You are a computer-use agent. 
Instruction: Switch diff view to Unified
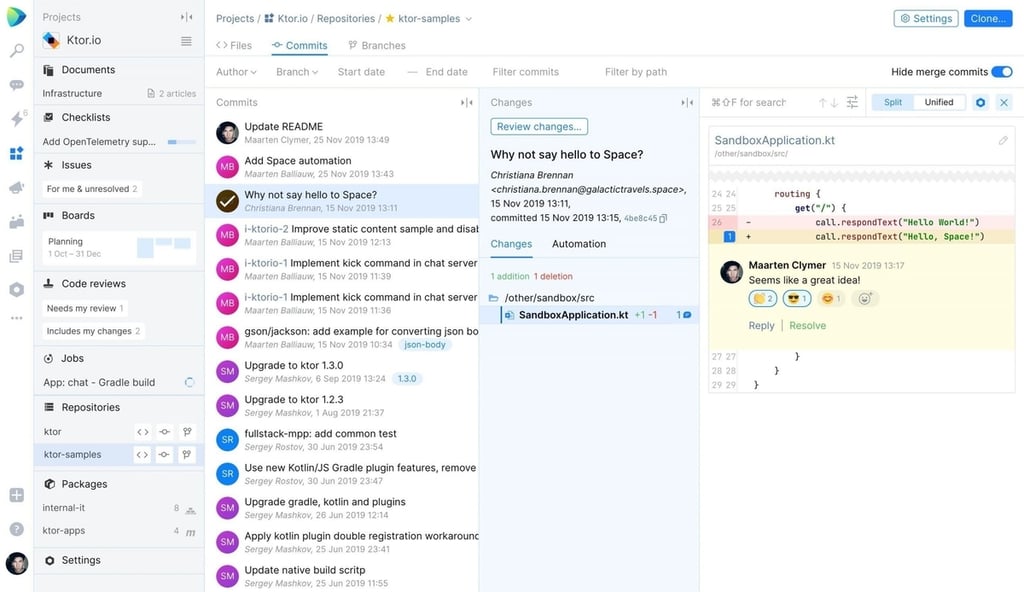[x=938, y=102]
